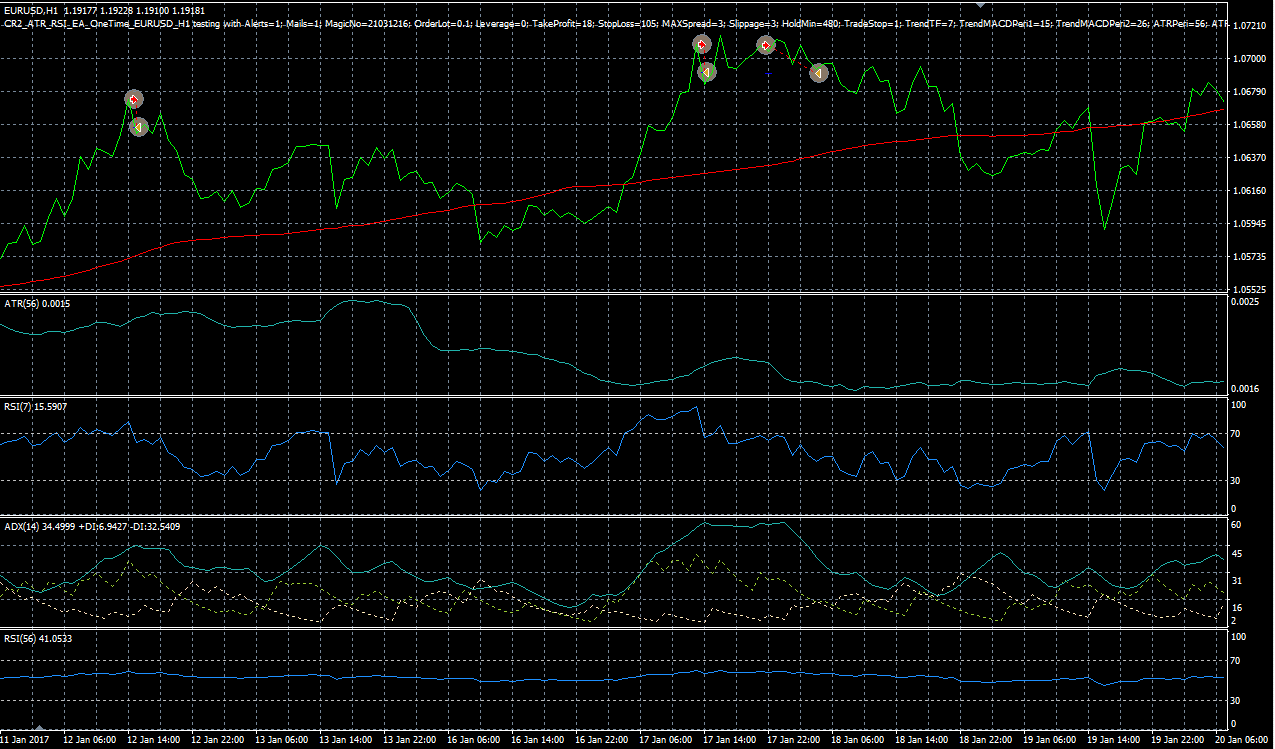The width and height of the screenshot is (1275, 749).
Task: Click the 1.05945 price label
Action: pyautogui.click(x=1248, y=224)
